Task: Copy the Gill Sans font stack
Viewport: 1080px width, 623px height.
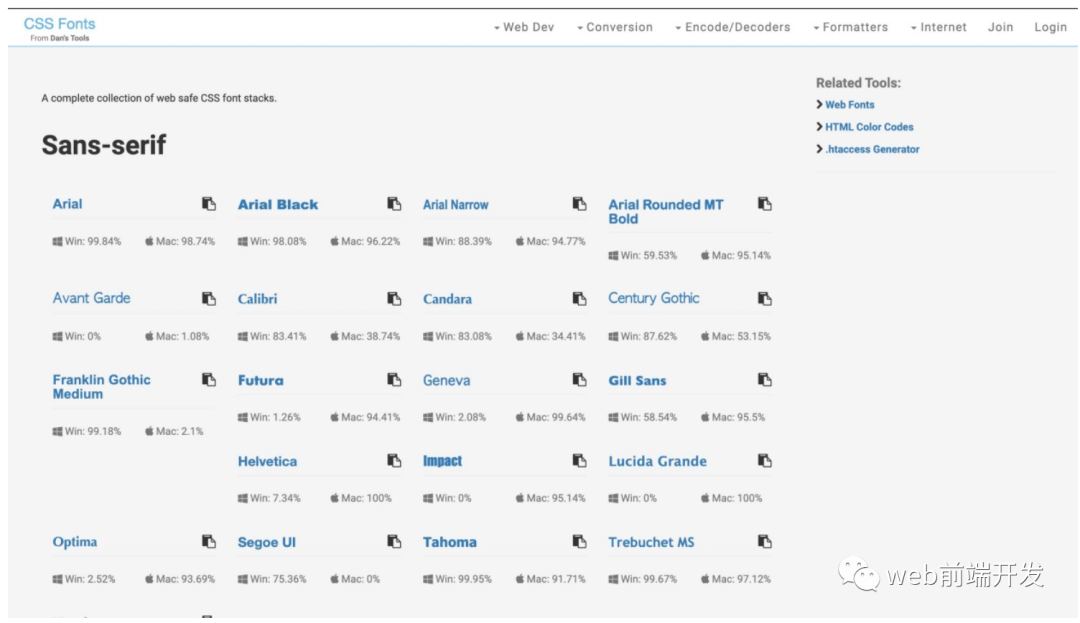Action: [764, 380]
